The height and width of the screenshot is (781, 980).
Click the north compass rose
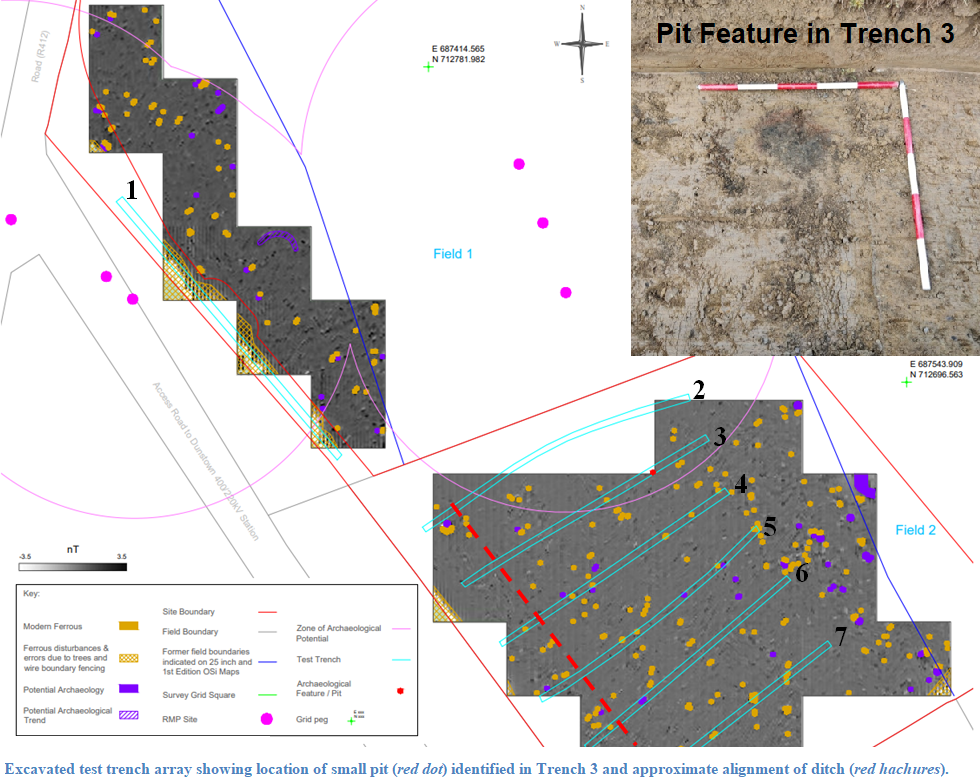click(x=582, y=45)
